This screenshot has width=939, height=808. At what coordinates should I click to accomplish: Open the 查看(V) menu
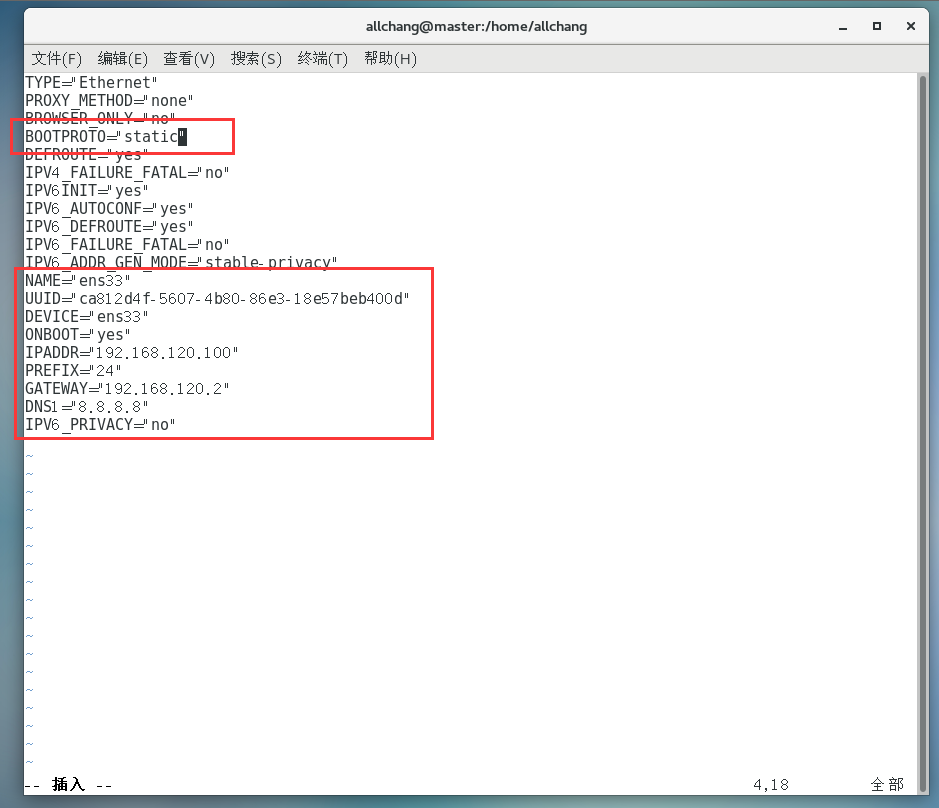pyautogui.click(x=189, y=59)
